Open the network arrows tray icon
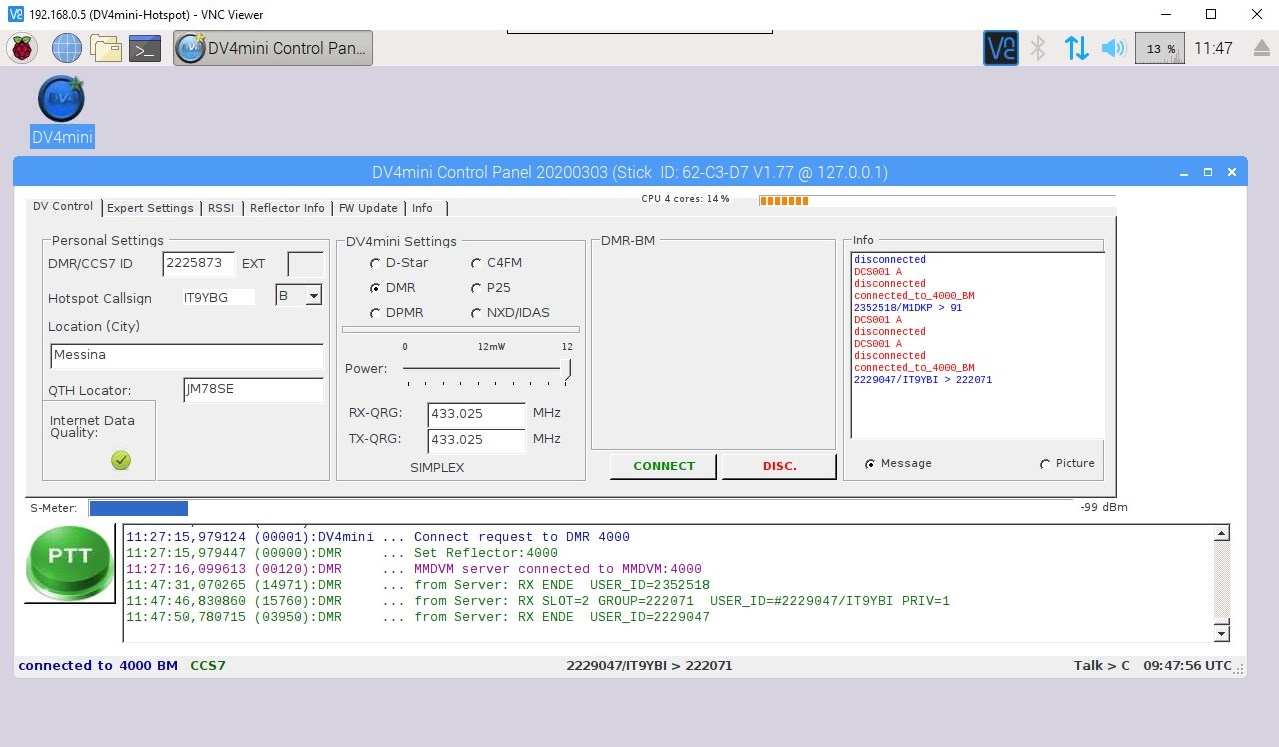The image size is (1279, 747). [1077, 48]
